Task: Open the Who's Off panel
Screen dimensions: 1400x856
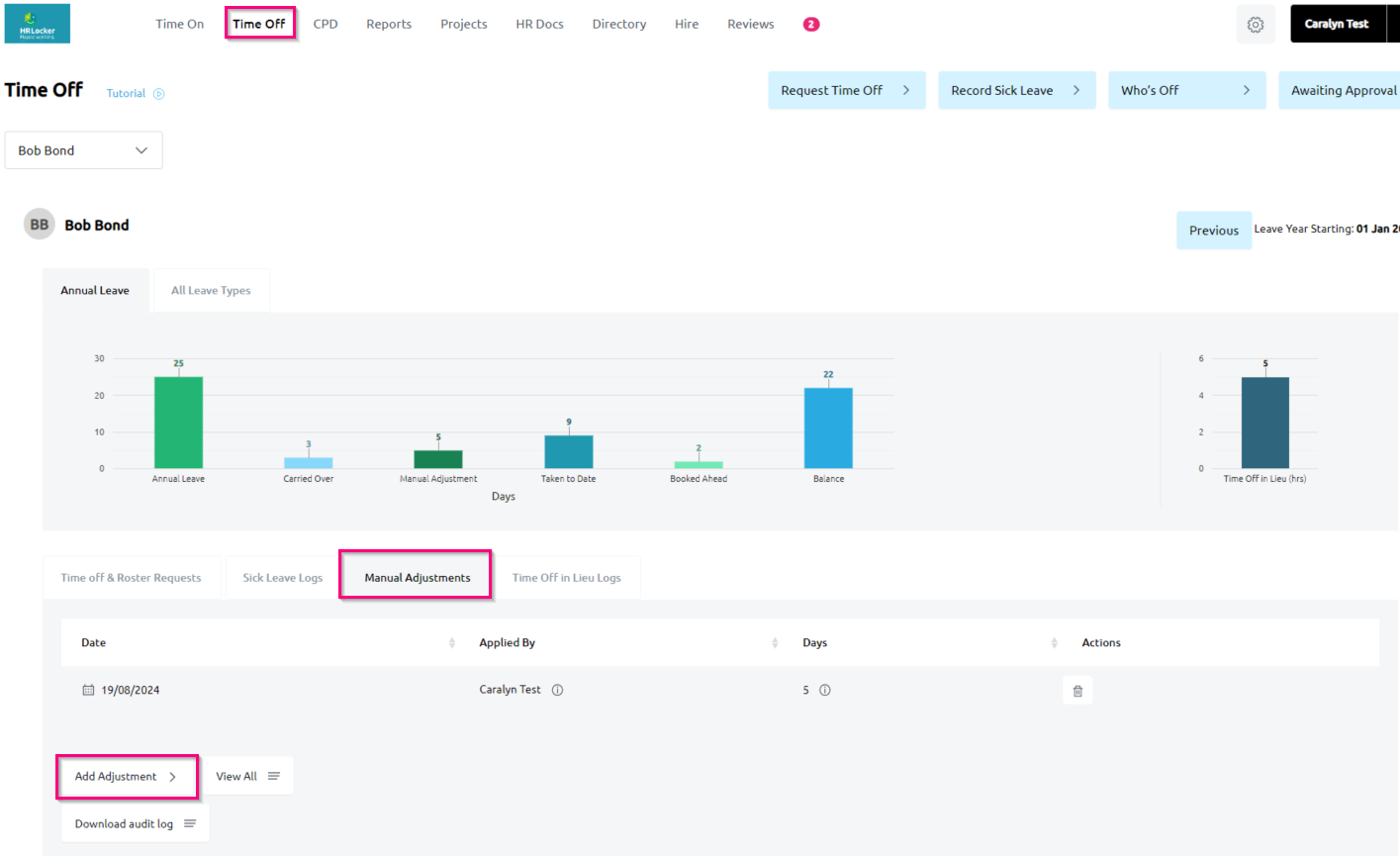Action: coord(1185,90)
